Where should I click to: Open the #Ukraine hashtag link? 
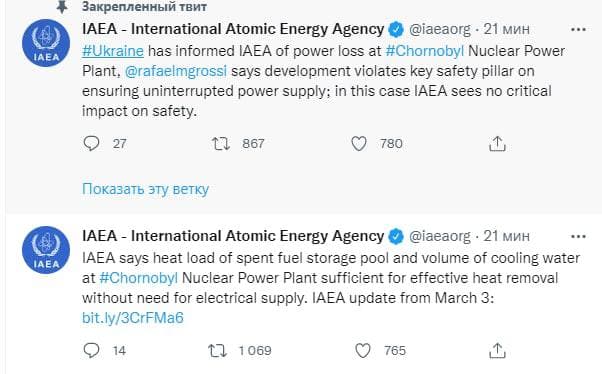click(x=113, y=51)
